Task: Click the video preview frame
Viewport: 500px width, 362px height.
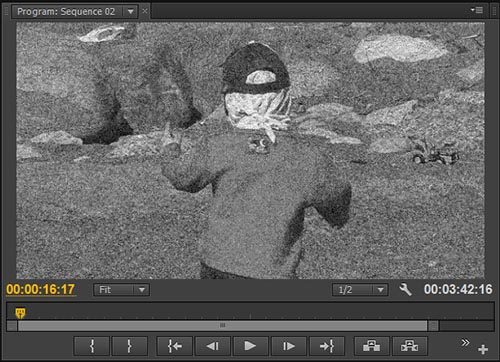Action: coord(250,151)
